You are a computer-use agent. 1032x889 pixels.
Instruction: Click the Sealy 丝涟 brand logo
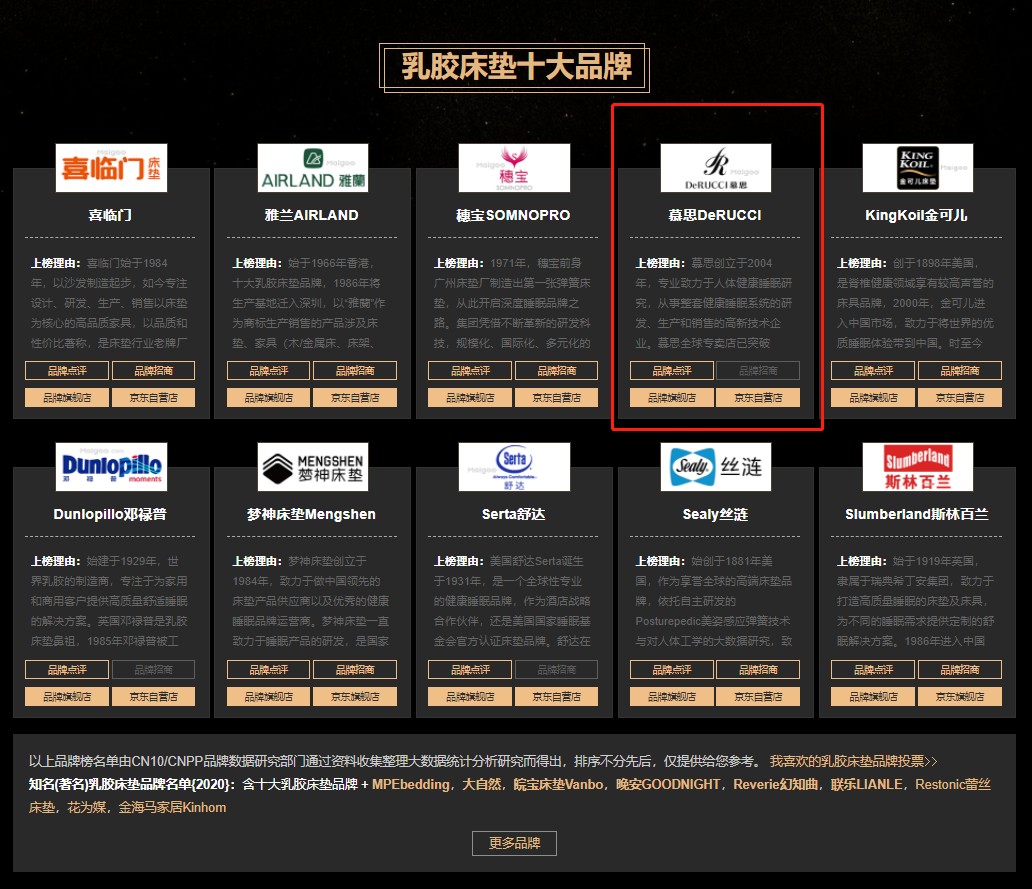point(716,466)
